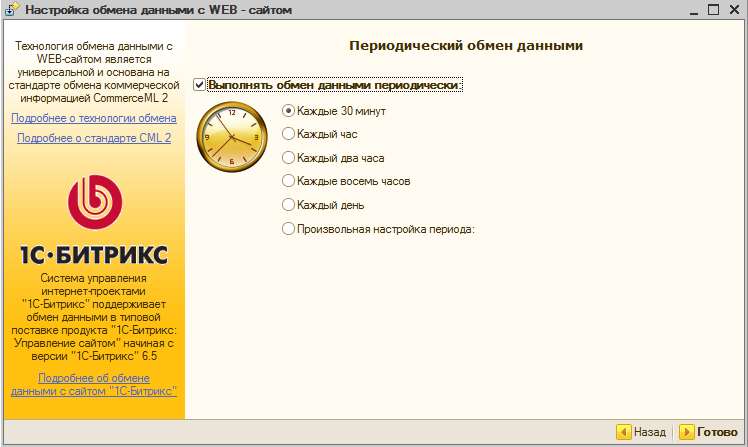Viewport: 748px width, 447px height.
Task: Choose 'Произвольная настройка периода' radio option
Action: (x=288, y=229)
